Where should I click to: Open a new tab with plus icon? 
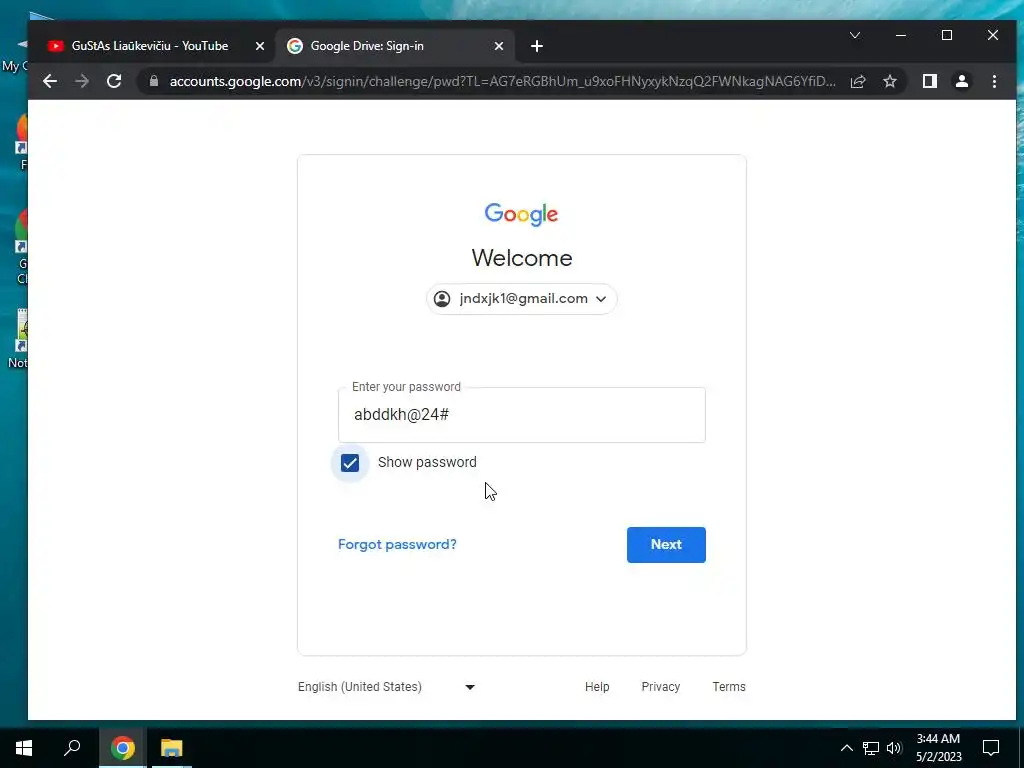[x=537, y=46]
